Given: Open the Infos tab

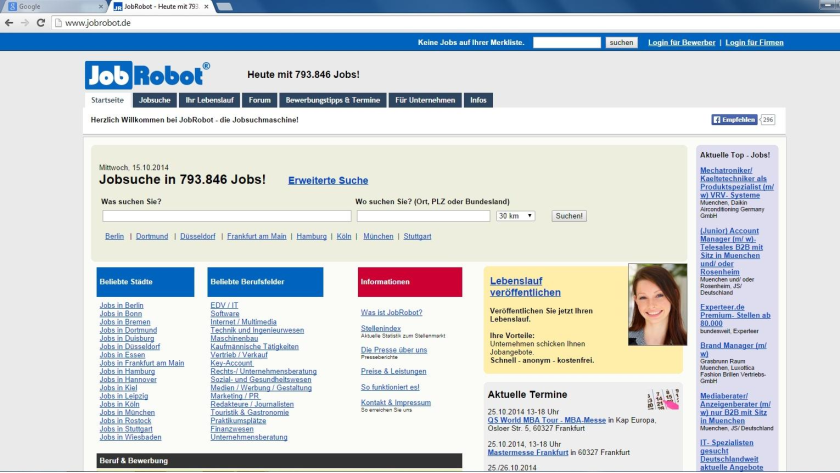Looking at the screenshot, I should pos(478,100).
